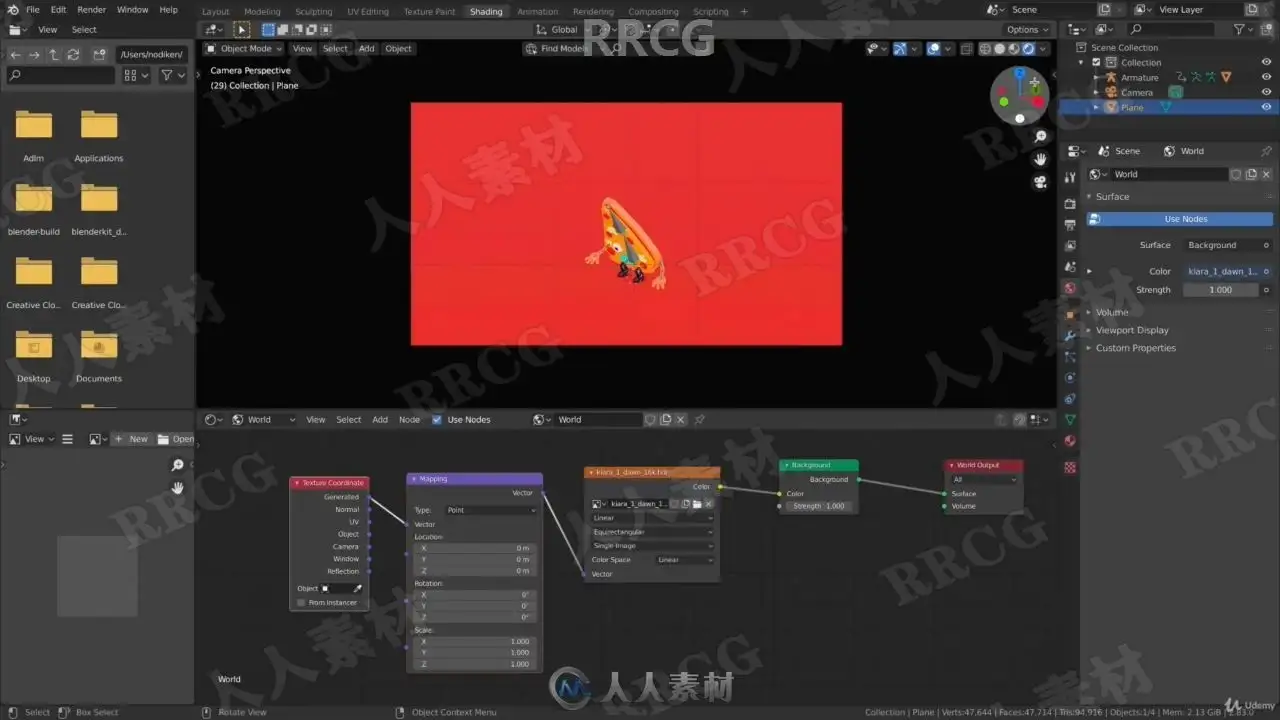
Task: Open the World properties tab
Action: point(1070,289)
